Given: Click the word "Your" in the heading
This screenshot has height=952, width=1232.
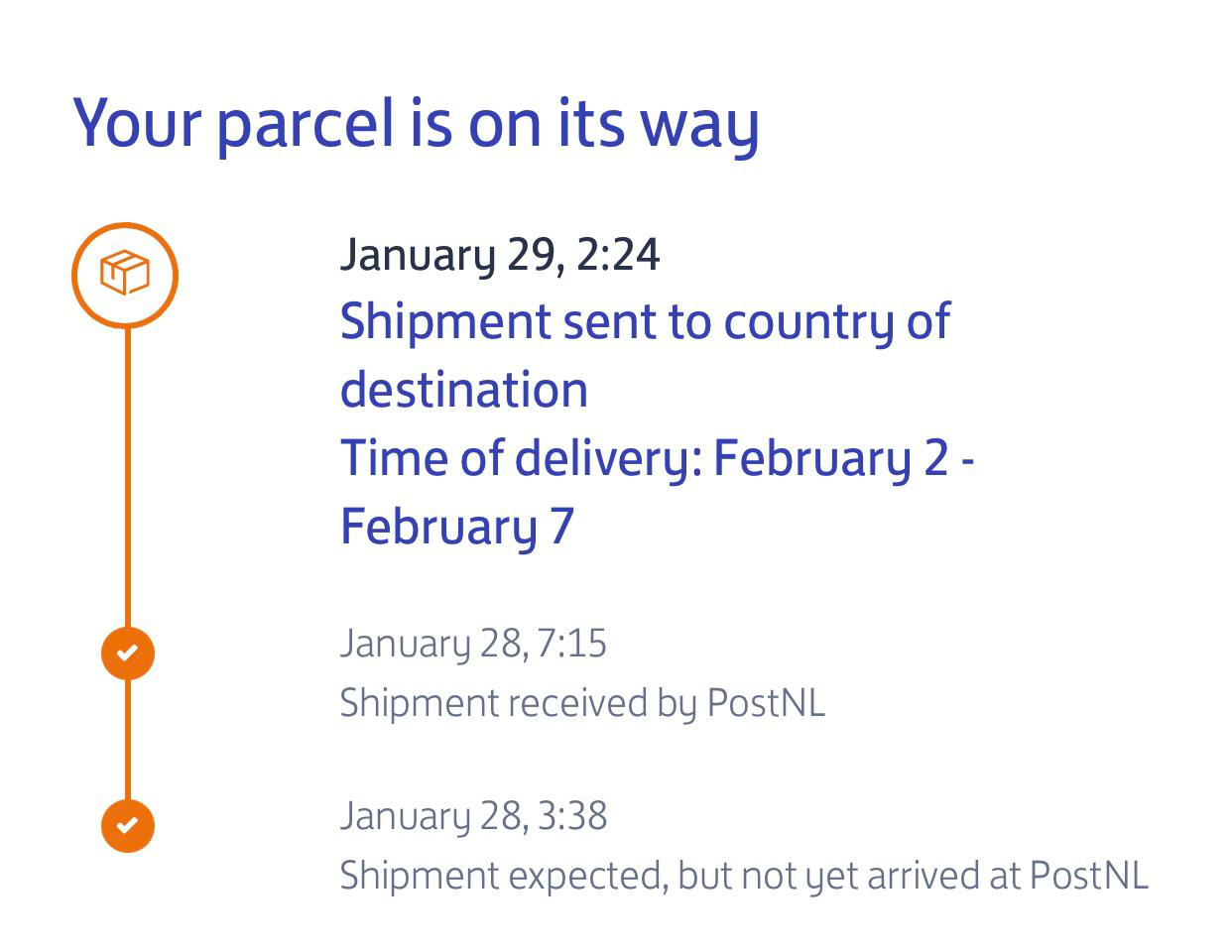Looking at the screenshot, I should [137, 123].
